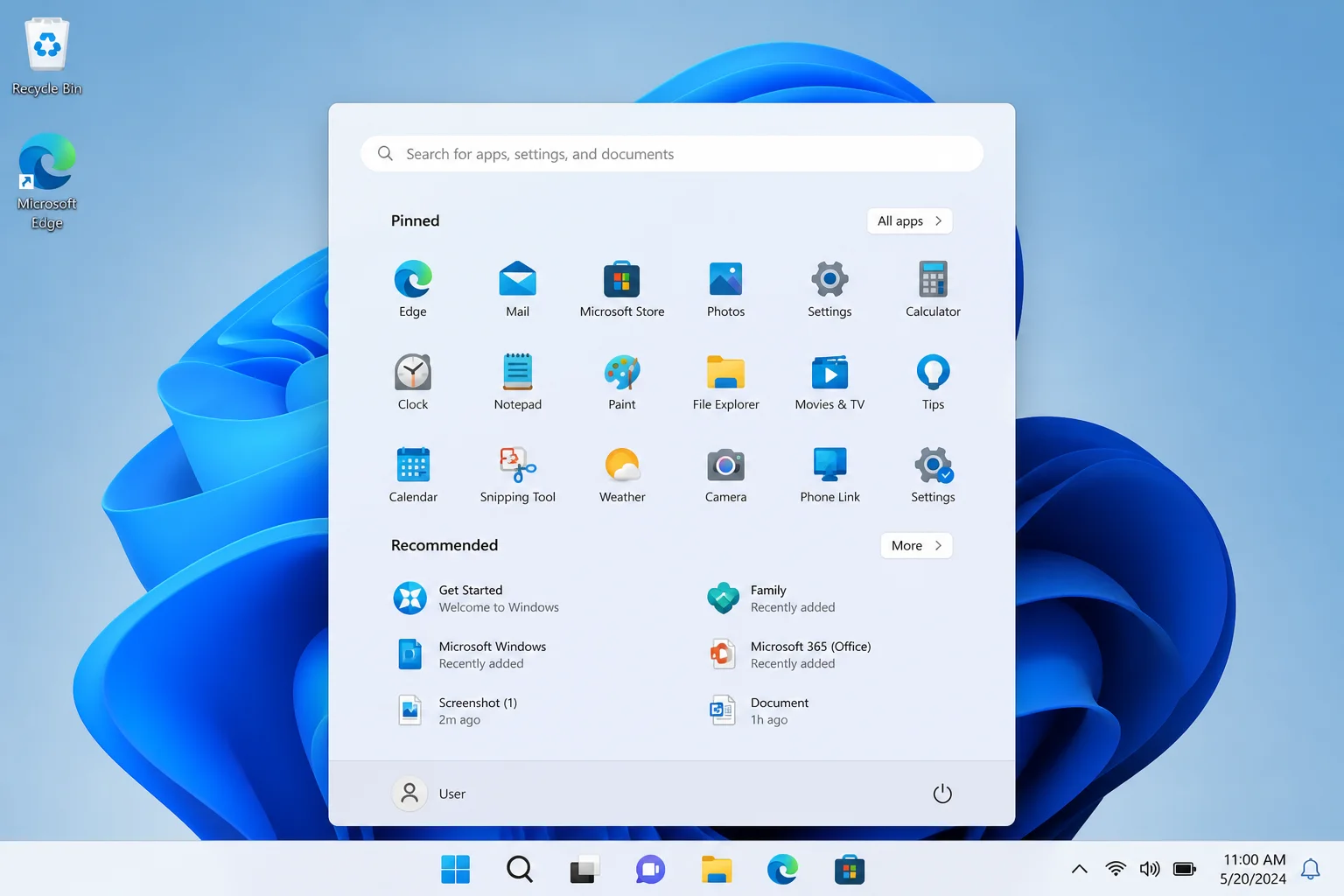Launch Notepad
1344x896 pixels.
pos(517,382)
